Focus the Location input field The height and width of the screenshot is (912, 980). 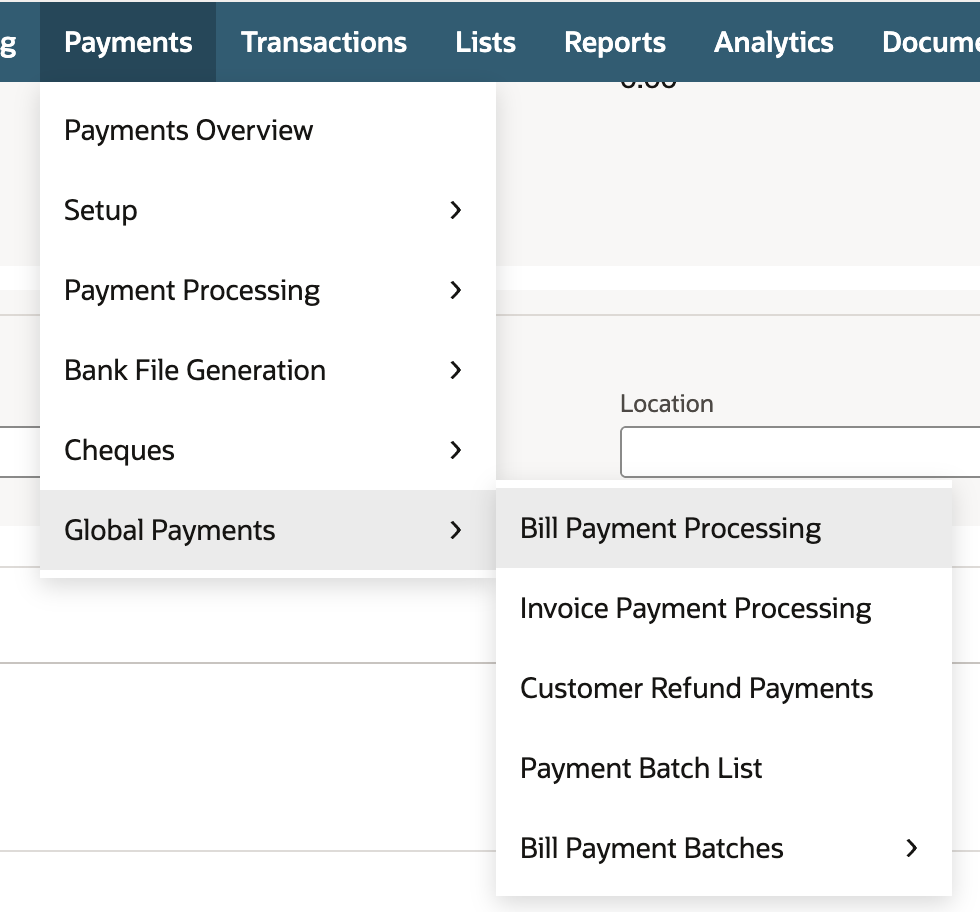point(800,452)
